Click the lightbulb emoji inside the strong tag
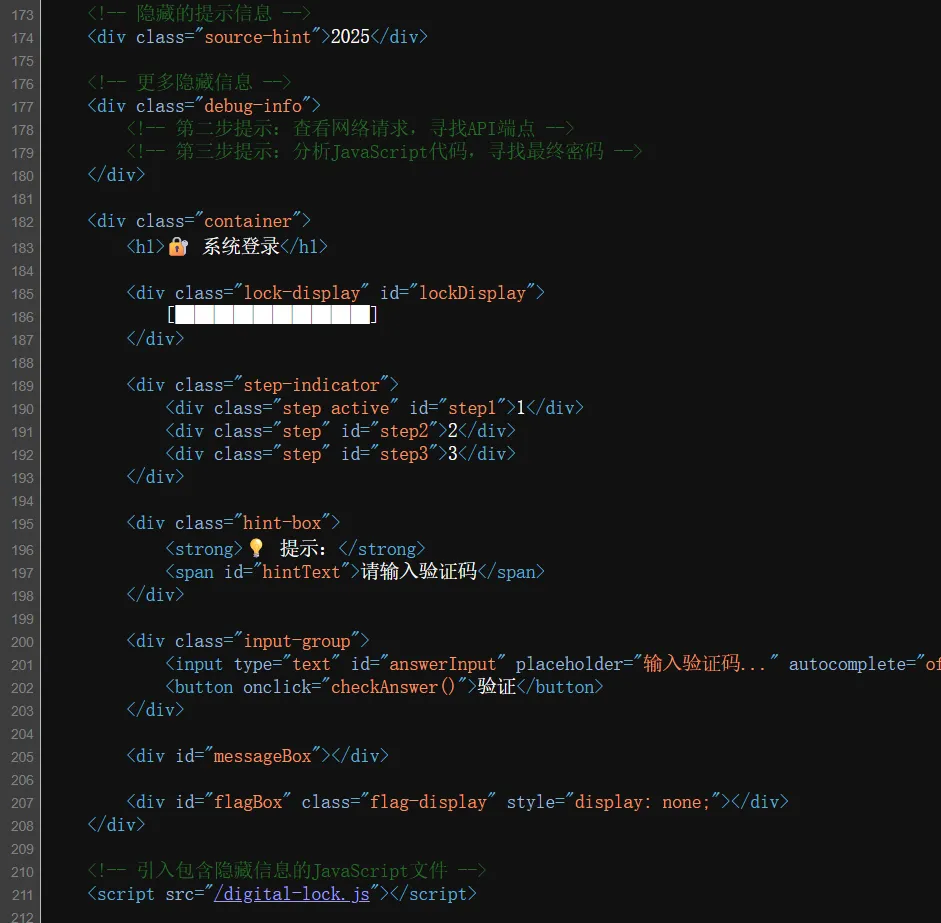The image size is (941, 923). (256, 548)
